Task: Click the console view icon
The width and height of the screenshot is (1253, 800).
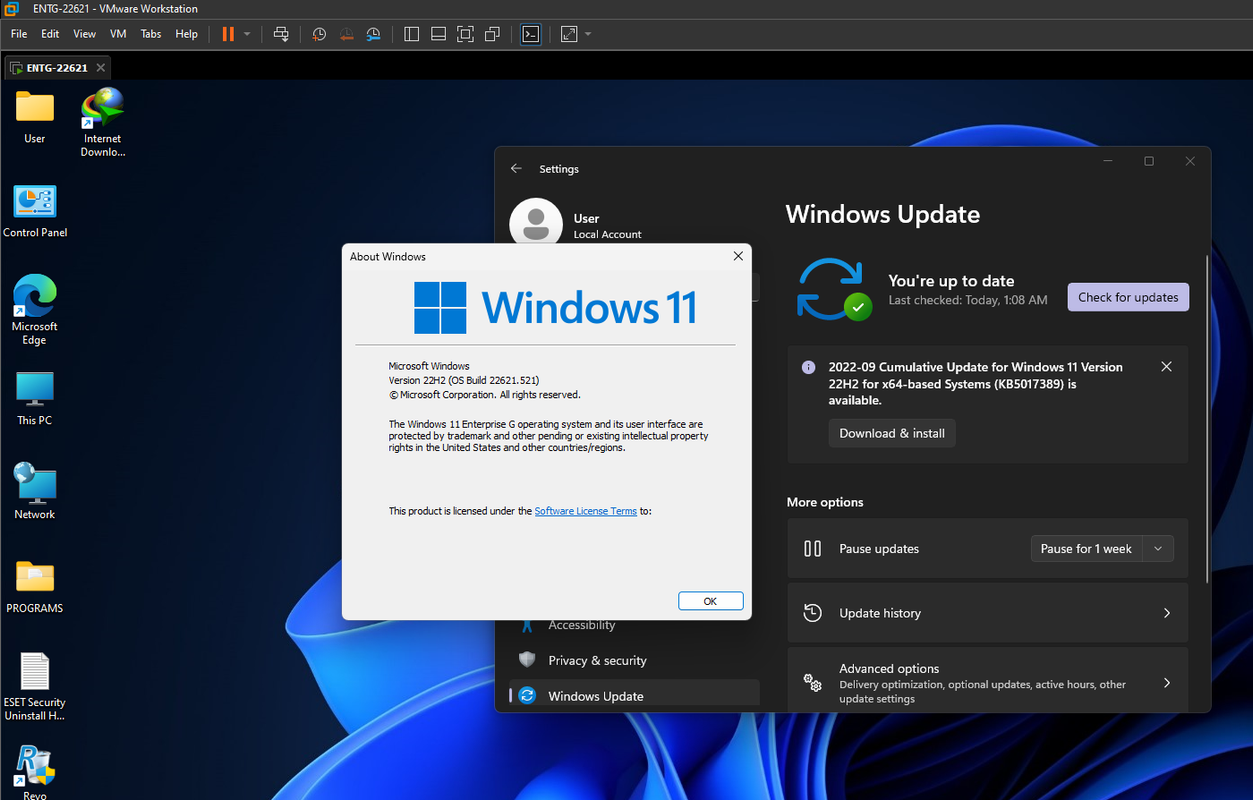Action: click(x=531, y=34)
